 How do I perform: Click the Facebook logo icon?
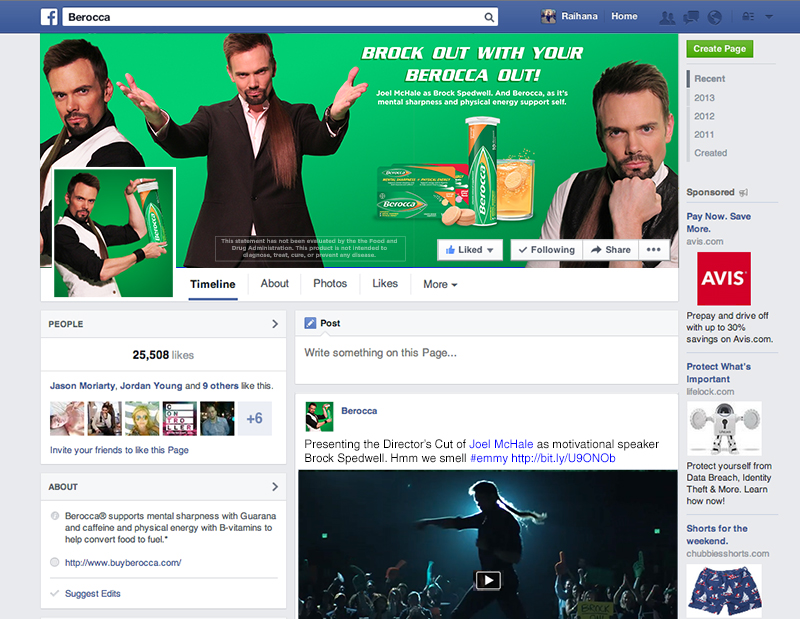49,17
